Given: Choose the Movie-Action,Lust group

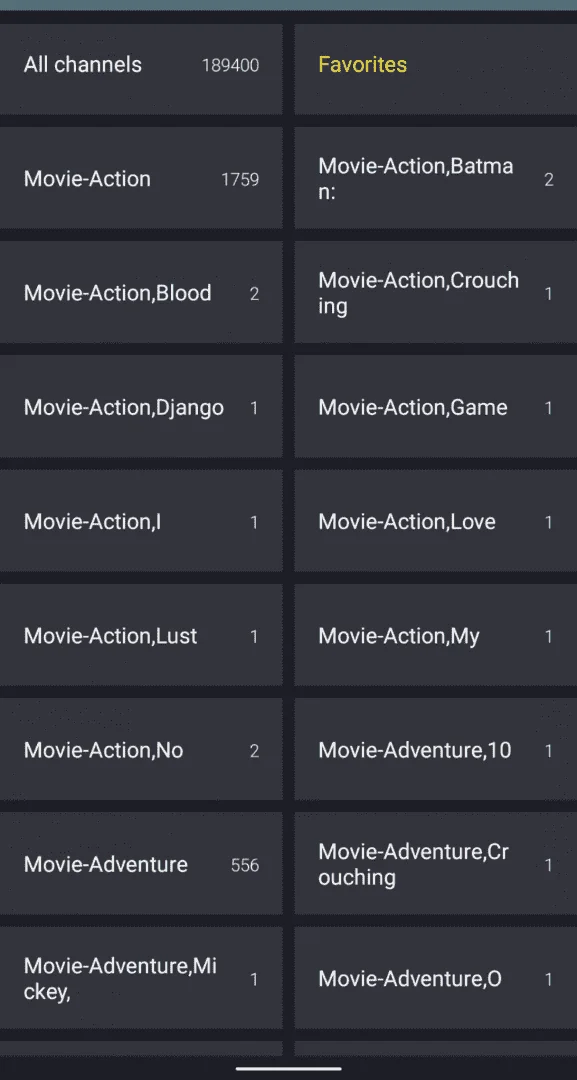Looking at the screenshot, I should pos(140,636).
